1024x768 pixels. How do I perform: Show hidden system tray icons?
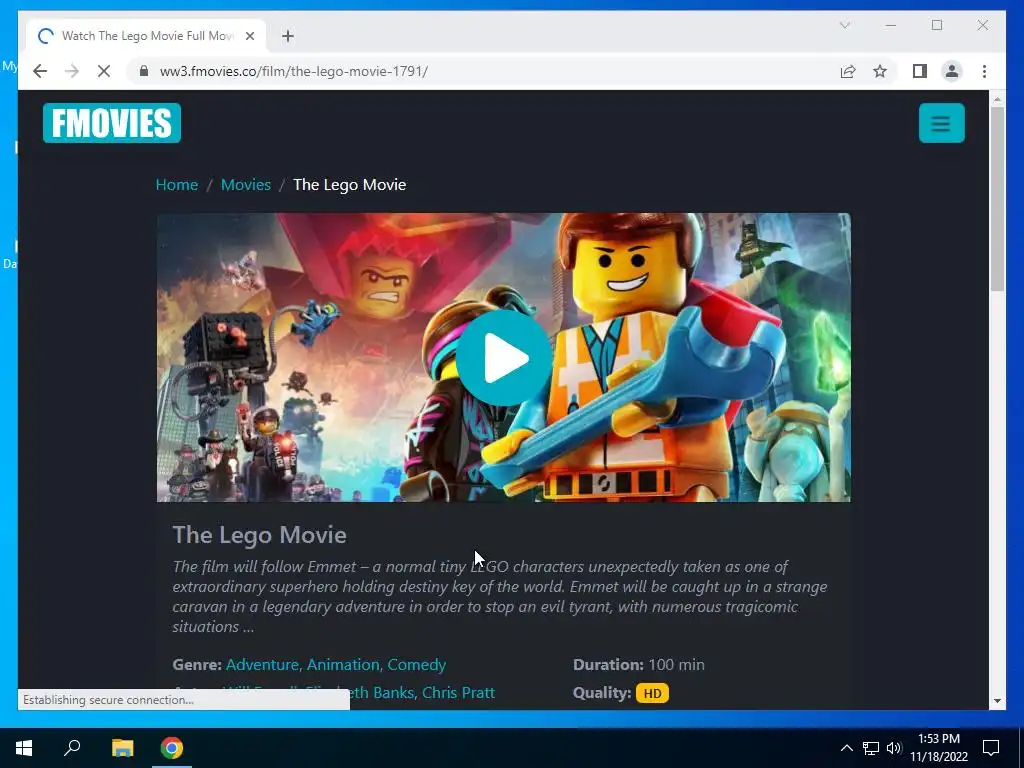point(846,748)
